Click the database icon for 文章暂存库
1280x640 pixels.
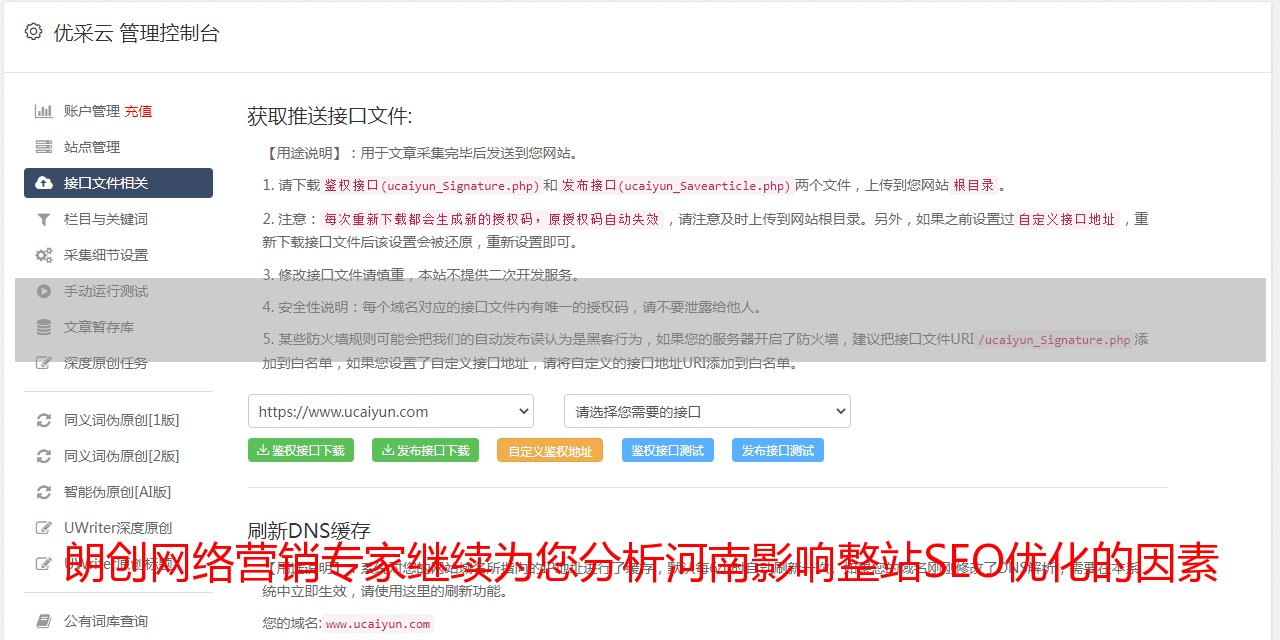pos(44,327)
